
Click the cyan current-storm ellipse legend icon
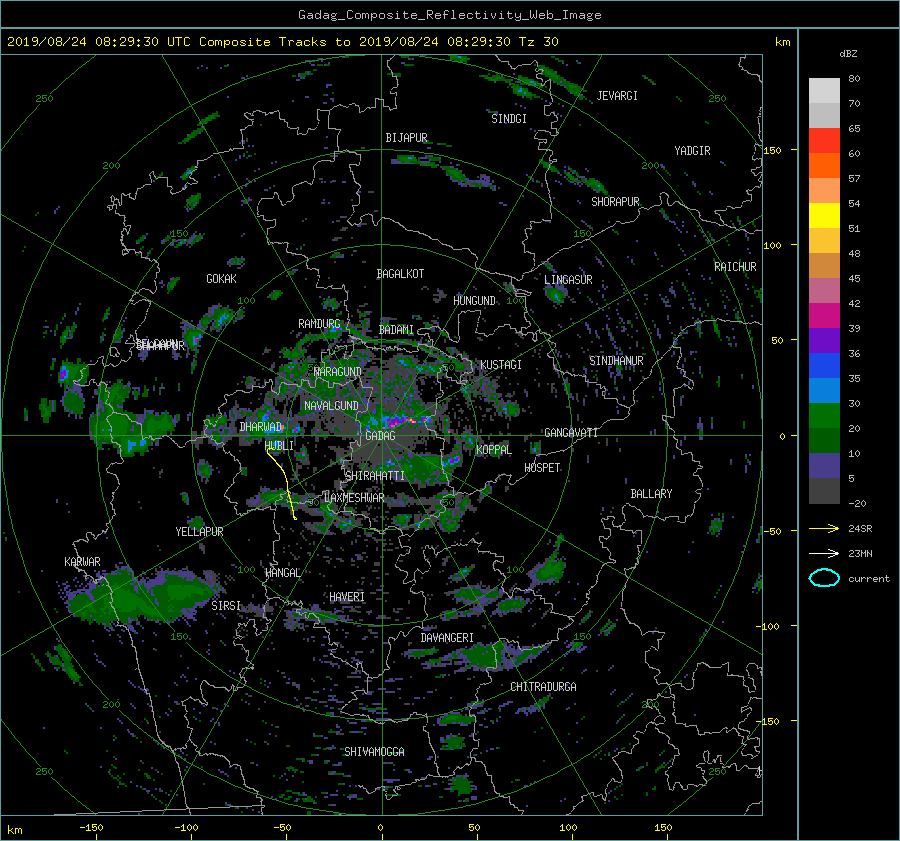tap(824, 578)
